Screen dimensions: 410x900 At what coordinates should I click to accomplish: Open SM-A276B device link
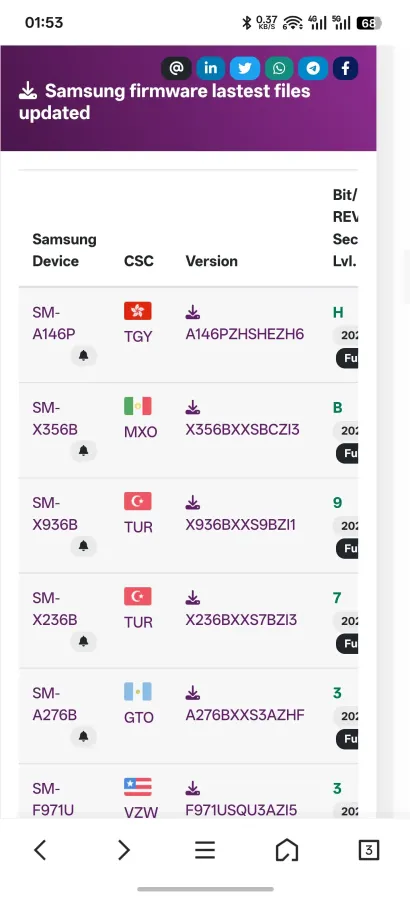click(x=55, y=704)
